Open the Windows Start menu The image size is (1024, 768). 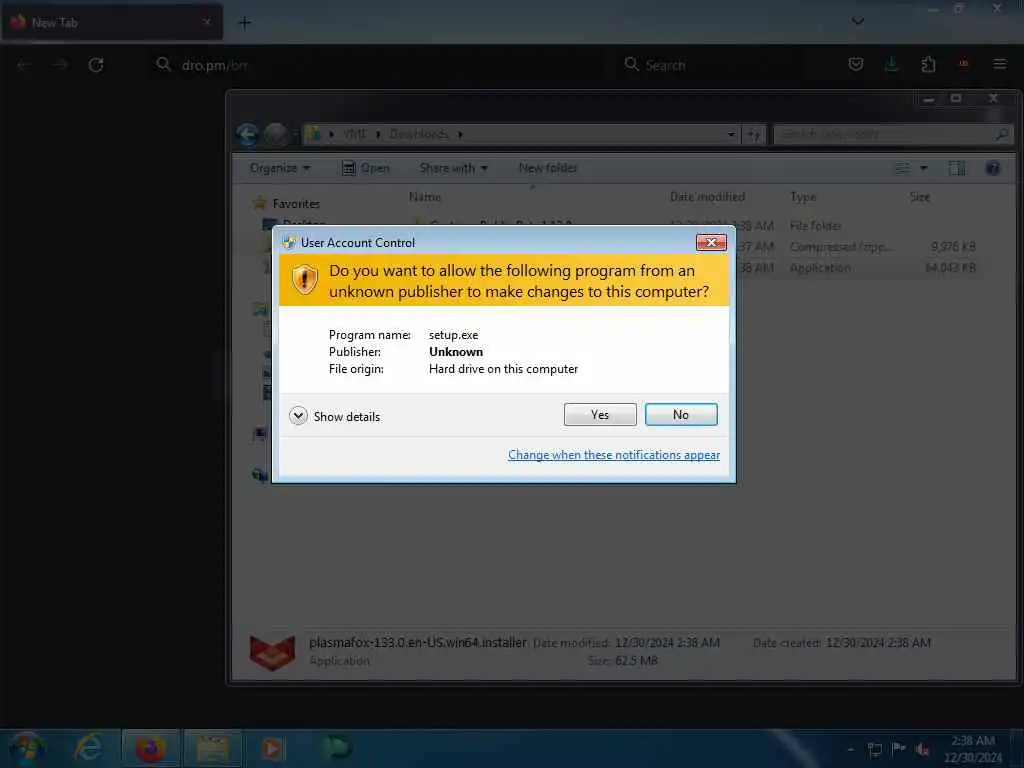tap(27, 748)
